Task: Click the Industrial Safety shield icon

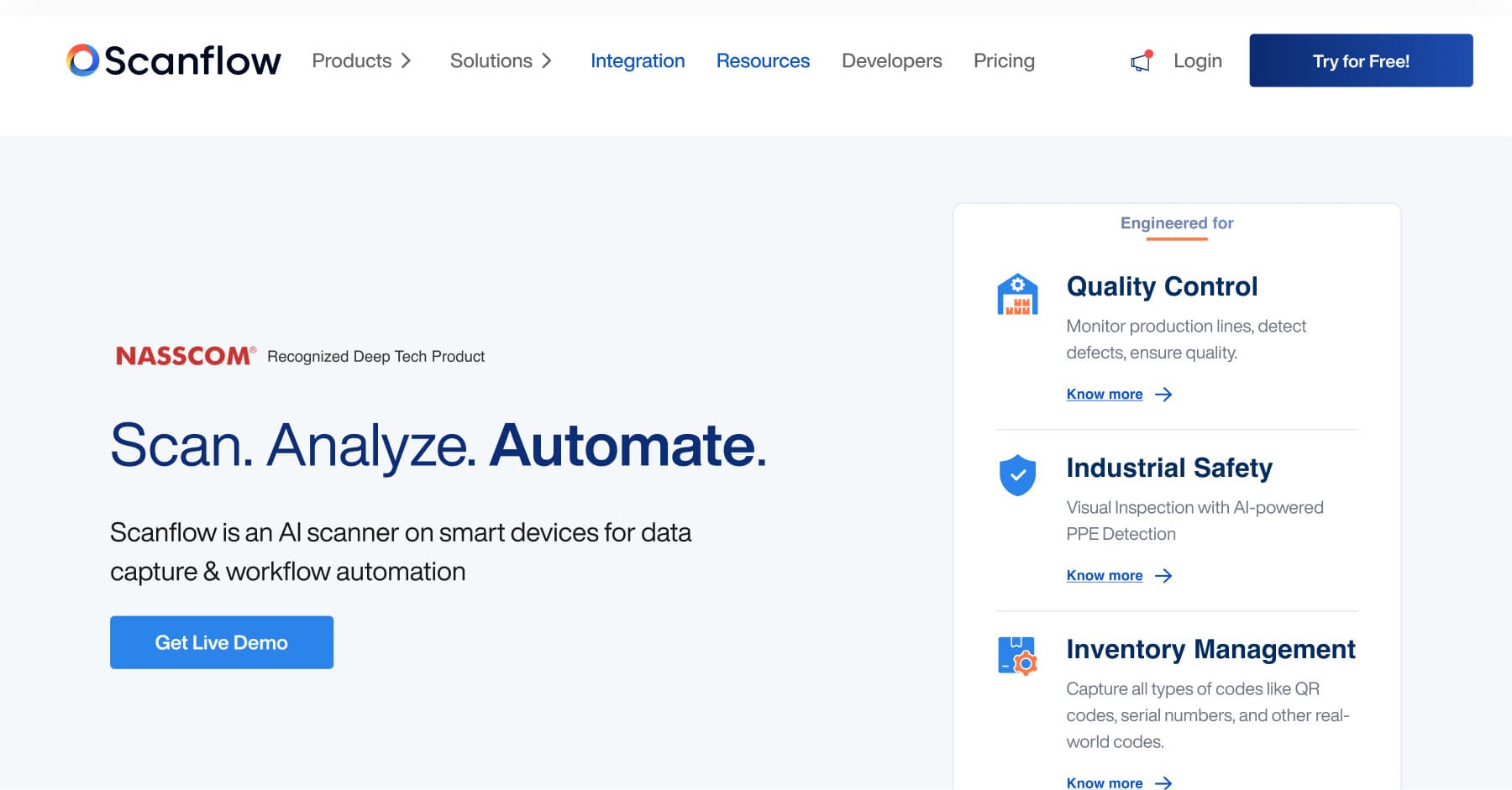Action: 1017,475
